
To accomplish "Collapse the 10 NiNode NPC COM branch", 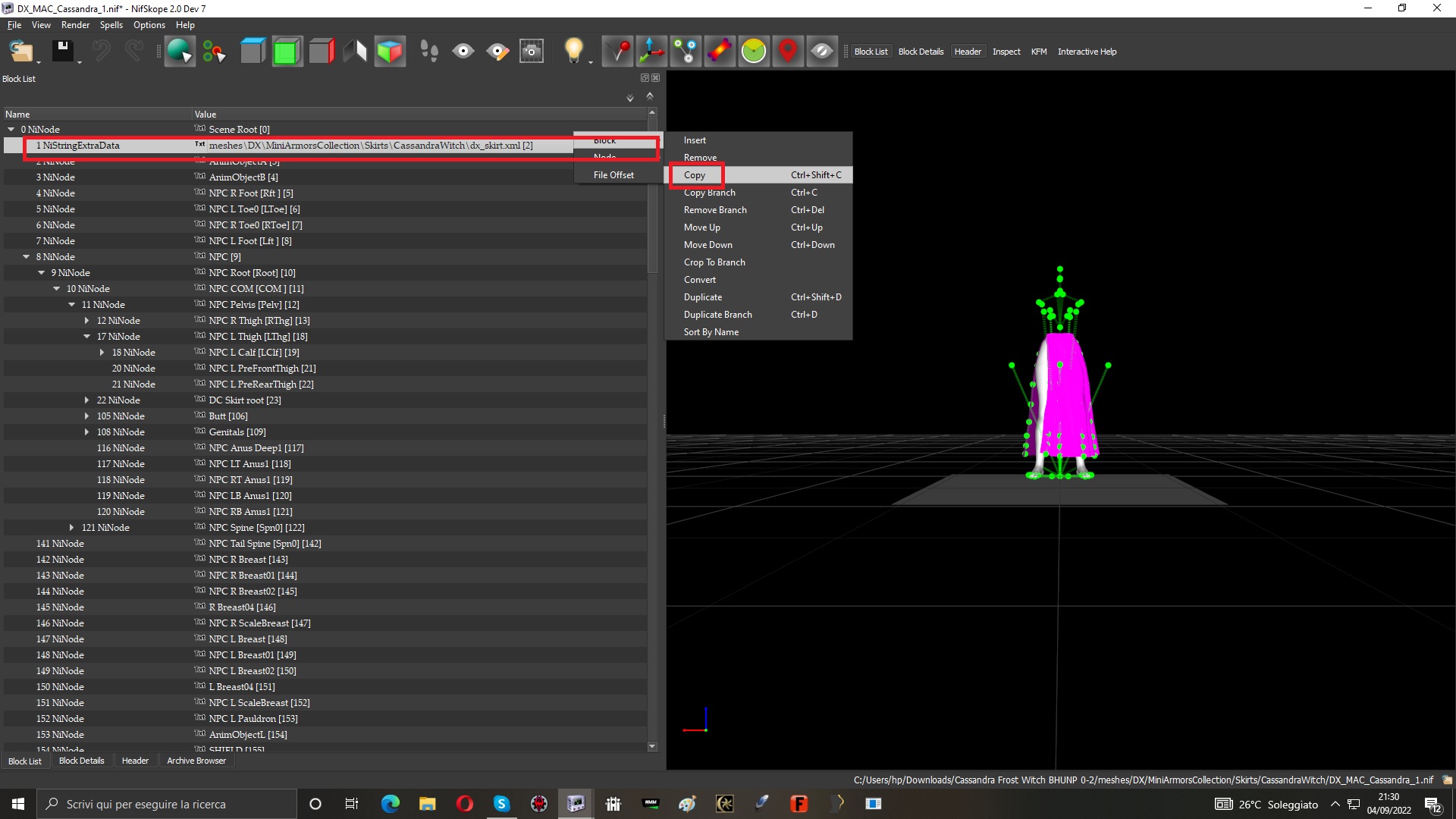I will coord(57,289).
